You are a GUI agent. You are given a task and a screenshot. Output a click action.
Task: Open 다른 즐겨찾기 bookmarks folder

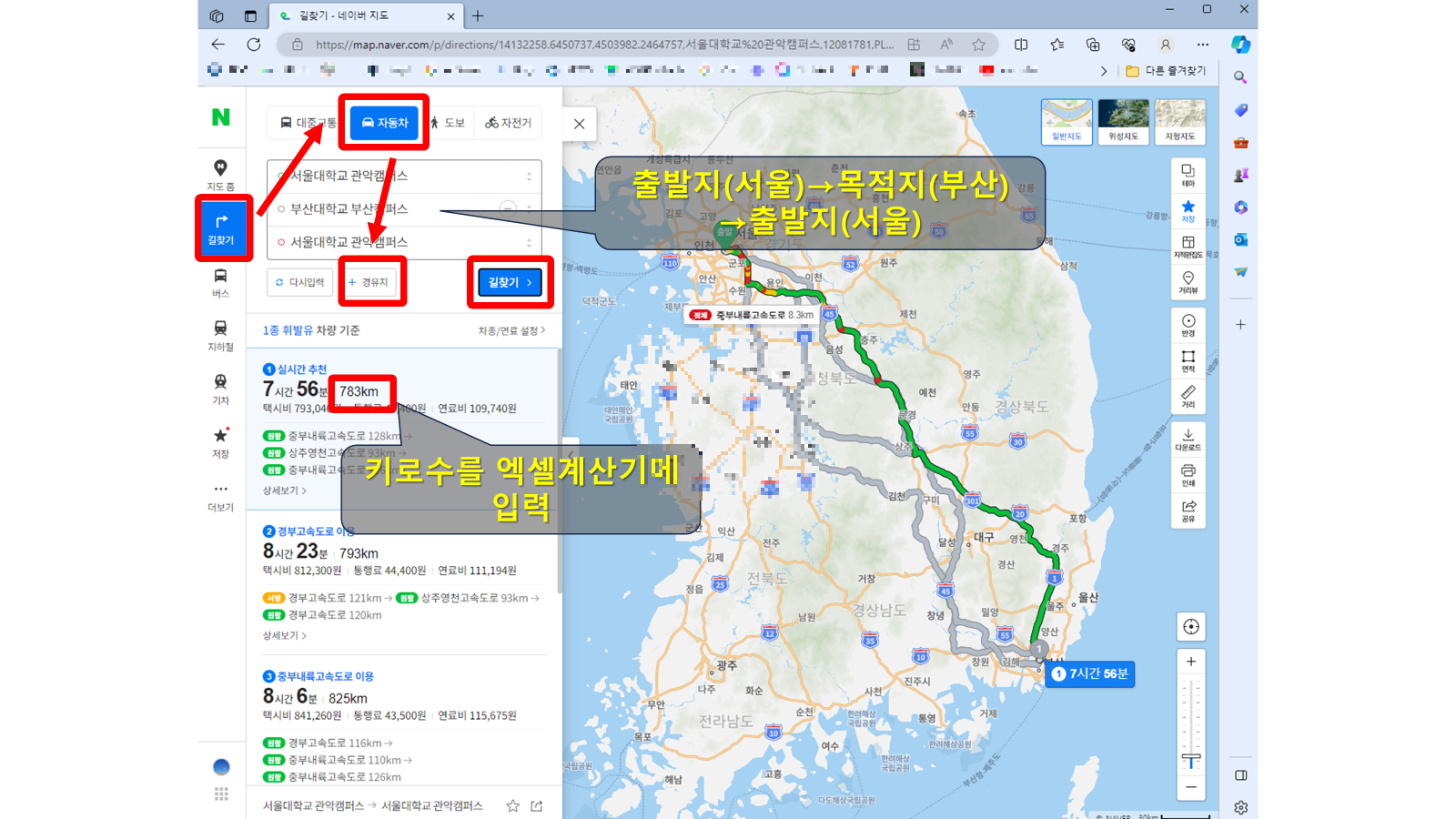1166,70
